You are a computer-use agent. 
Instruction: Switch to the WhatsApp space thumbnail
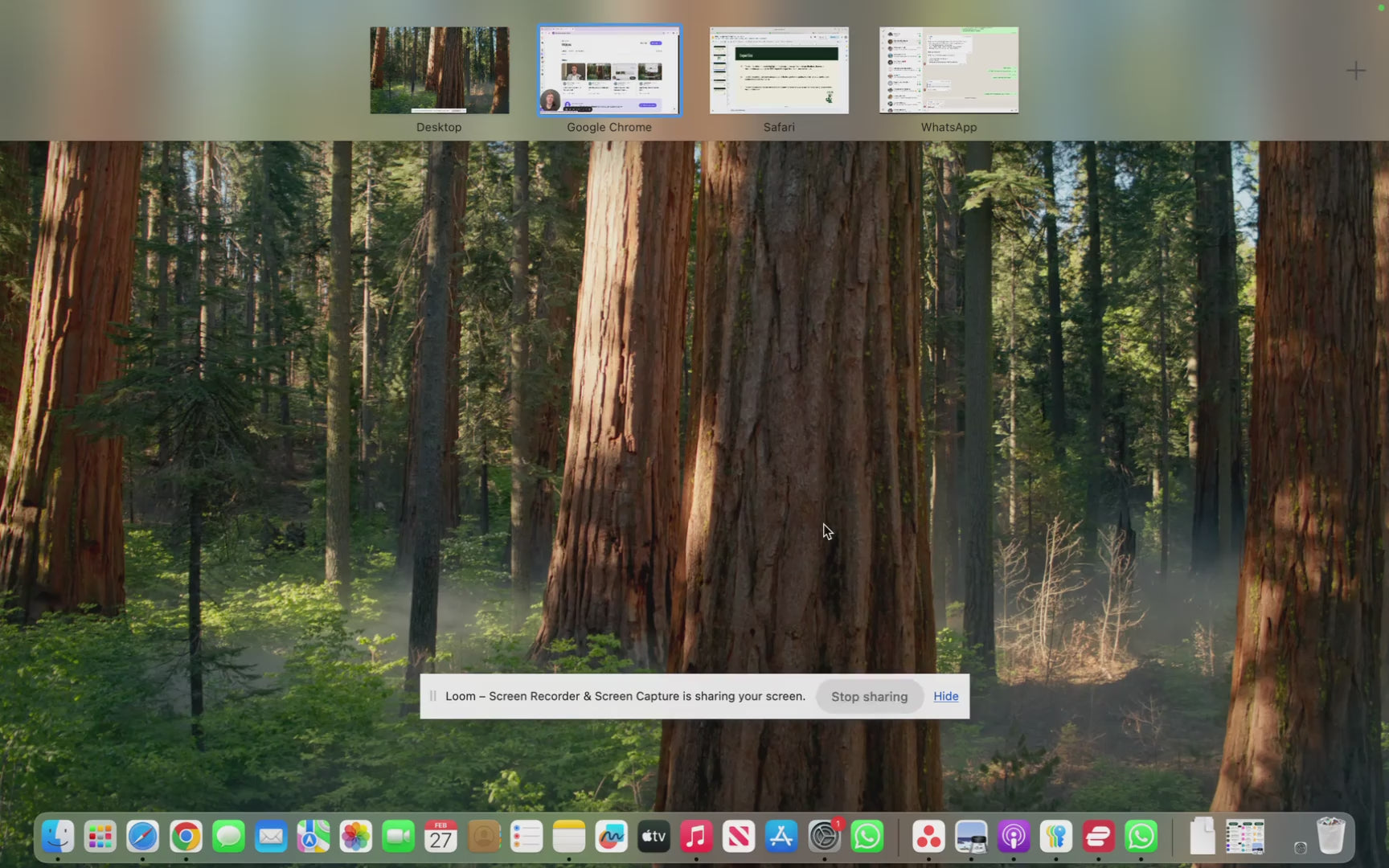949,71
